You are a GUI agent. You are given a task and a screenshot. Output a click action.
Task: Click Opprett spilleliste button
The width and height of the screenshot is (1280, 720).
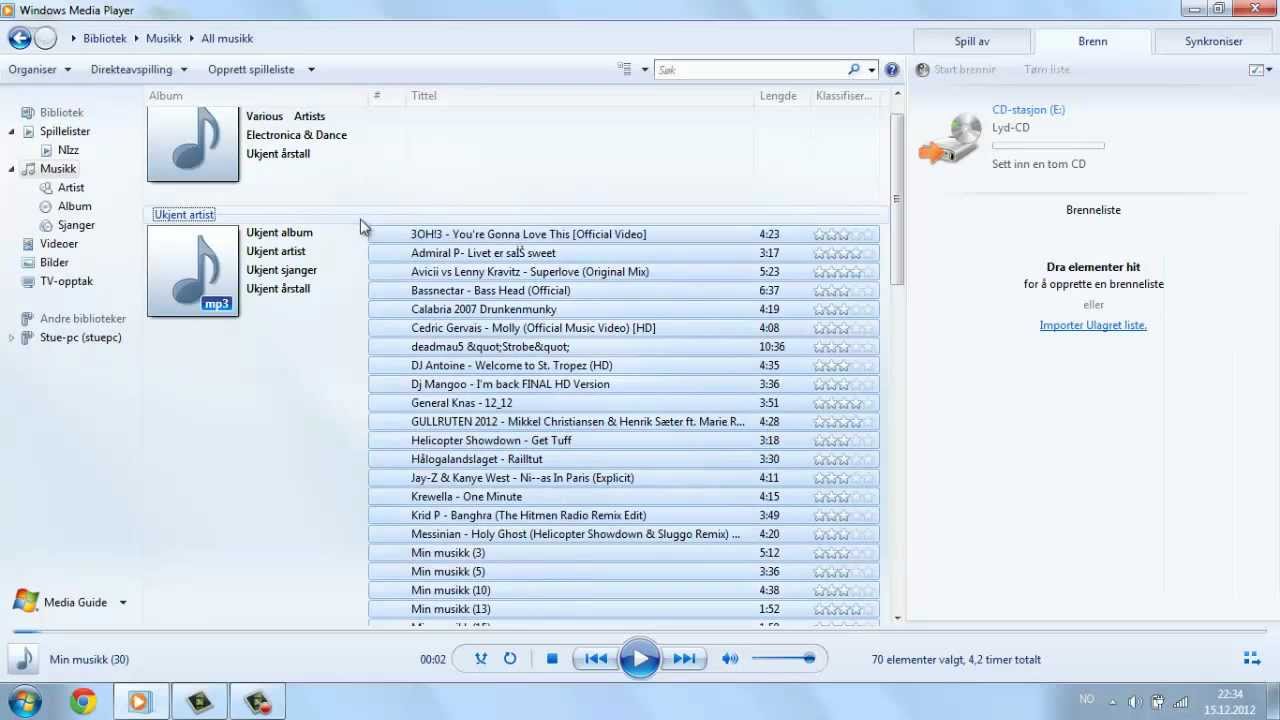pyautogui.click(x=251, y=70)
